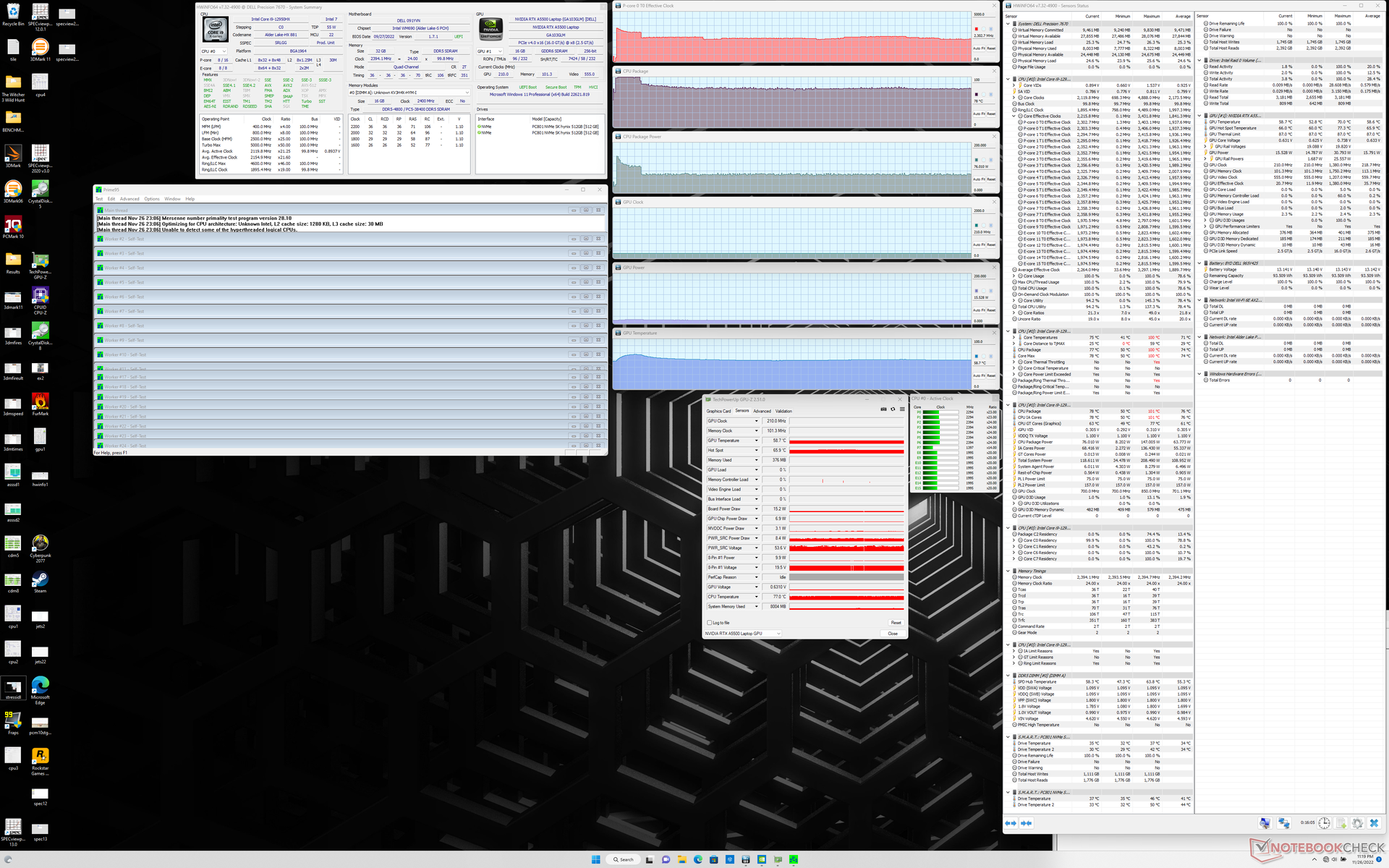Viewport: 1389px width, 868px height.
Task: Click the GPU-Z screenshot camera icon
Action: (x=883, y=409)
